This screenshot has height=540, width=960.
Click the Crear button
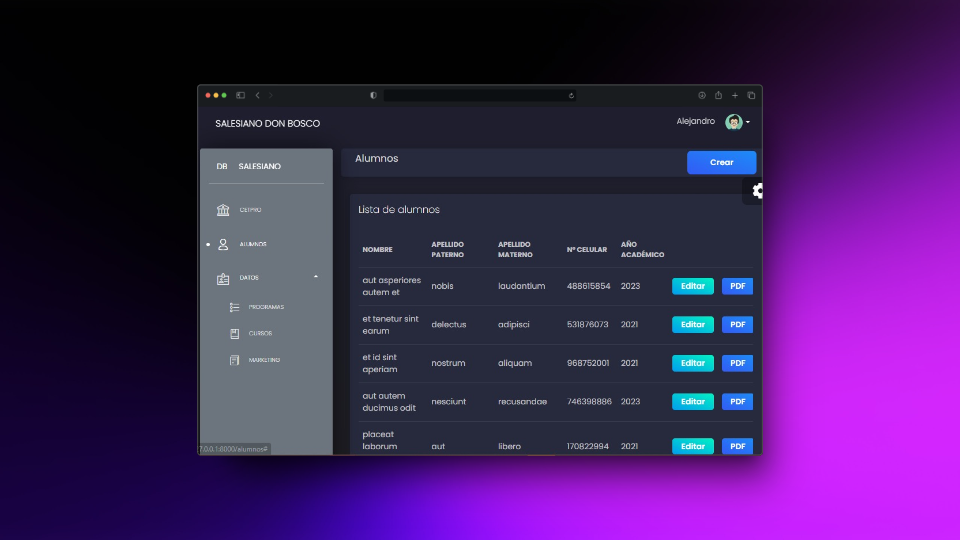click(721, 162)
